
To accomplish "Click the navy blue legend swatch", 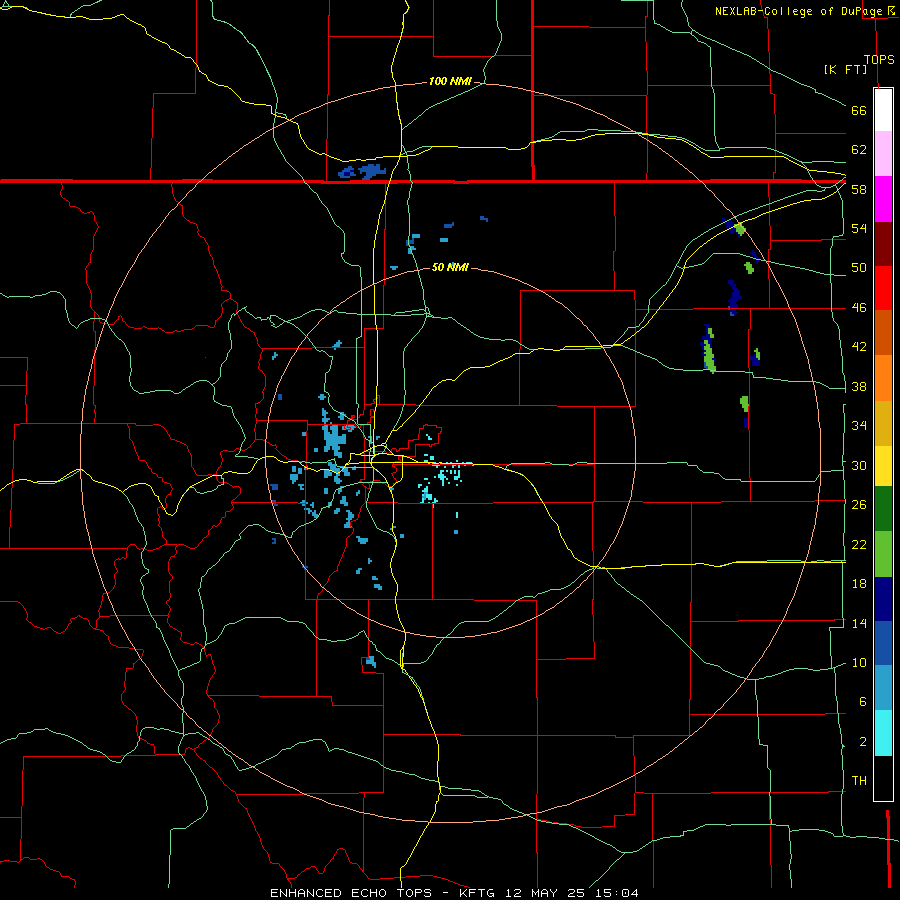I will [883, 599].
